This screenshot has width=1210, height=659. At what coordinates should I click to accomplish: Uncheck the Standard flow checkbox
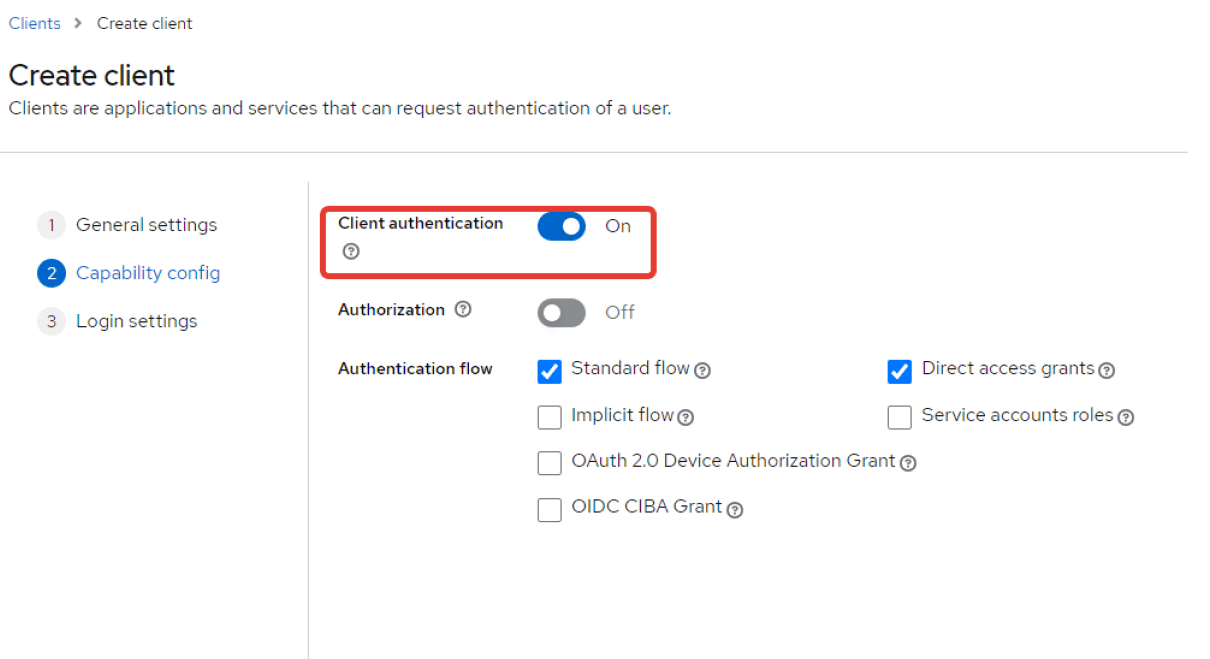point(549,372)
